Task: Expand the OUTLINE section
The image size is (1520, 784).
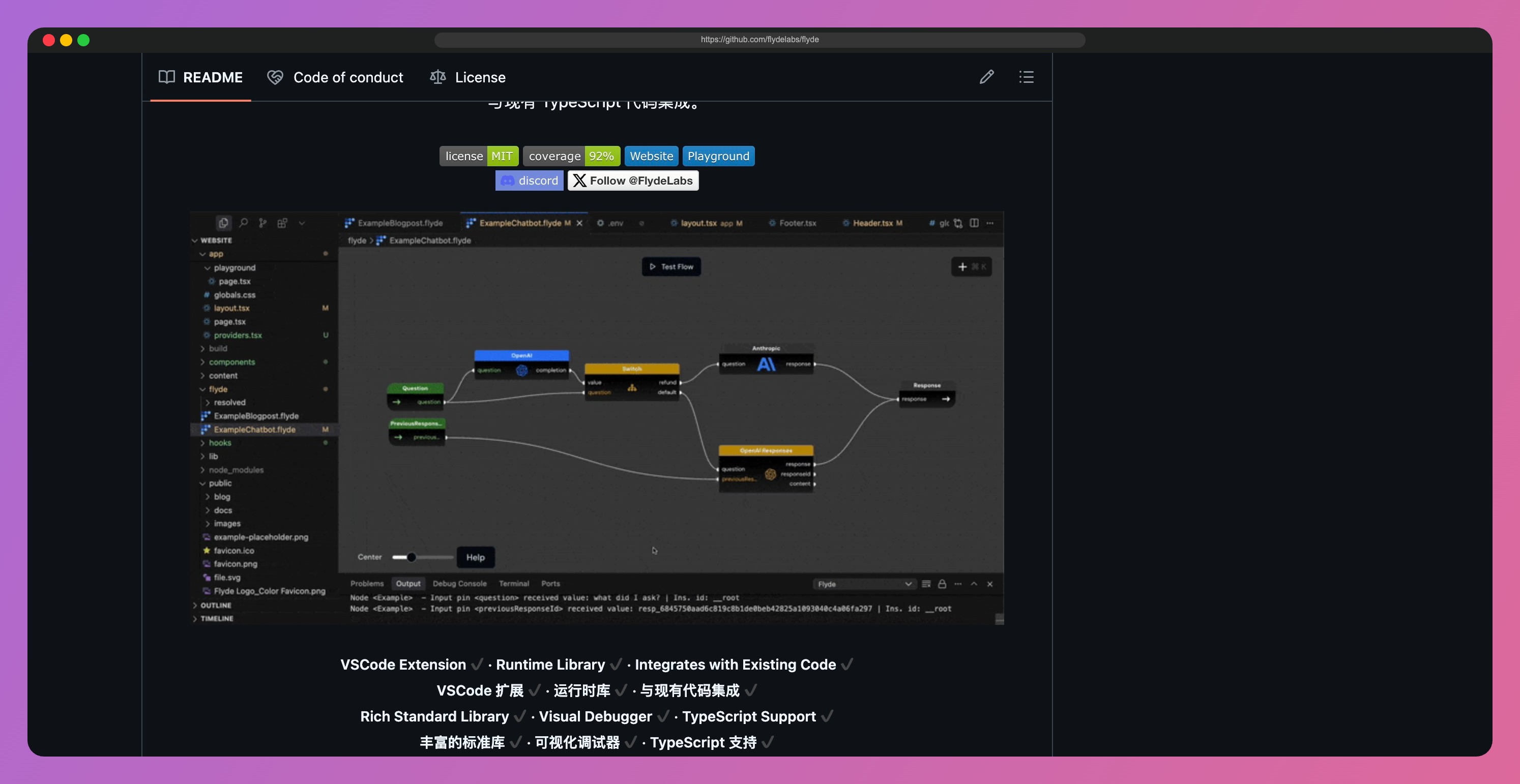Action: pyautogui.click(x=195, y=605)
